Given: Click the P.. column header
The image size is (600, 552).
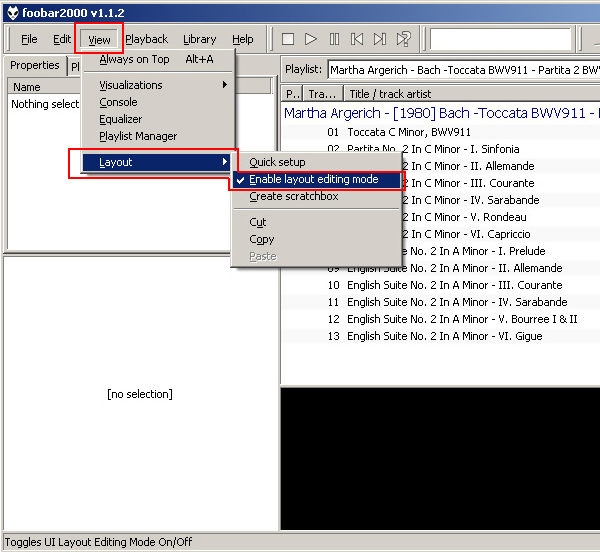Looking at the screenshot, I should coord(292,94).
